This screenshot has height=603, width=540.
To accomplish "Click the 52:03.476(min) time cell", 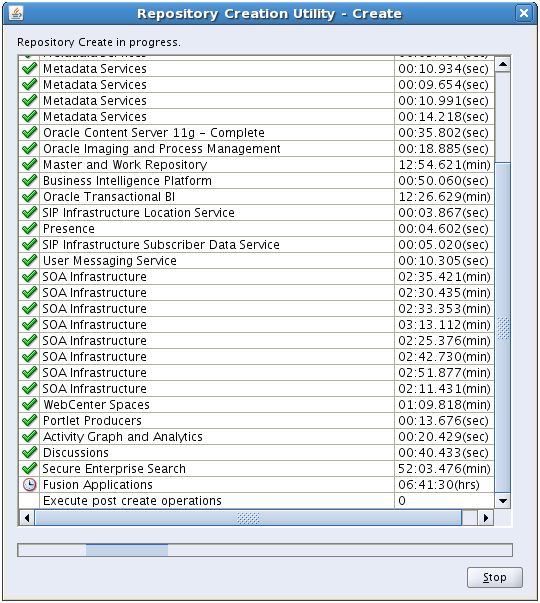I will pos(444,468).
